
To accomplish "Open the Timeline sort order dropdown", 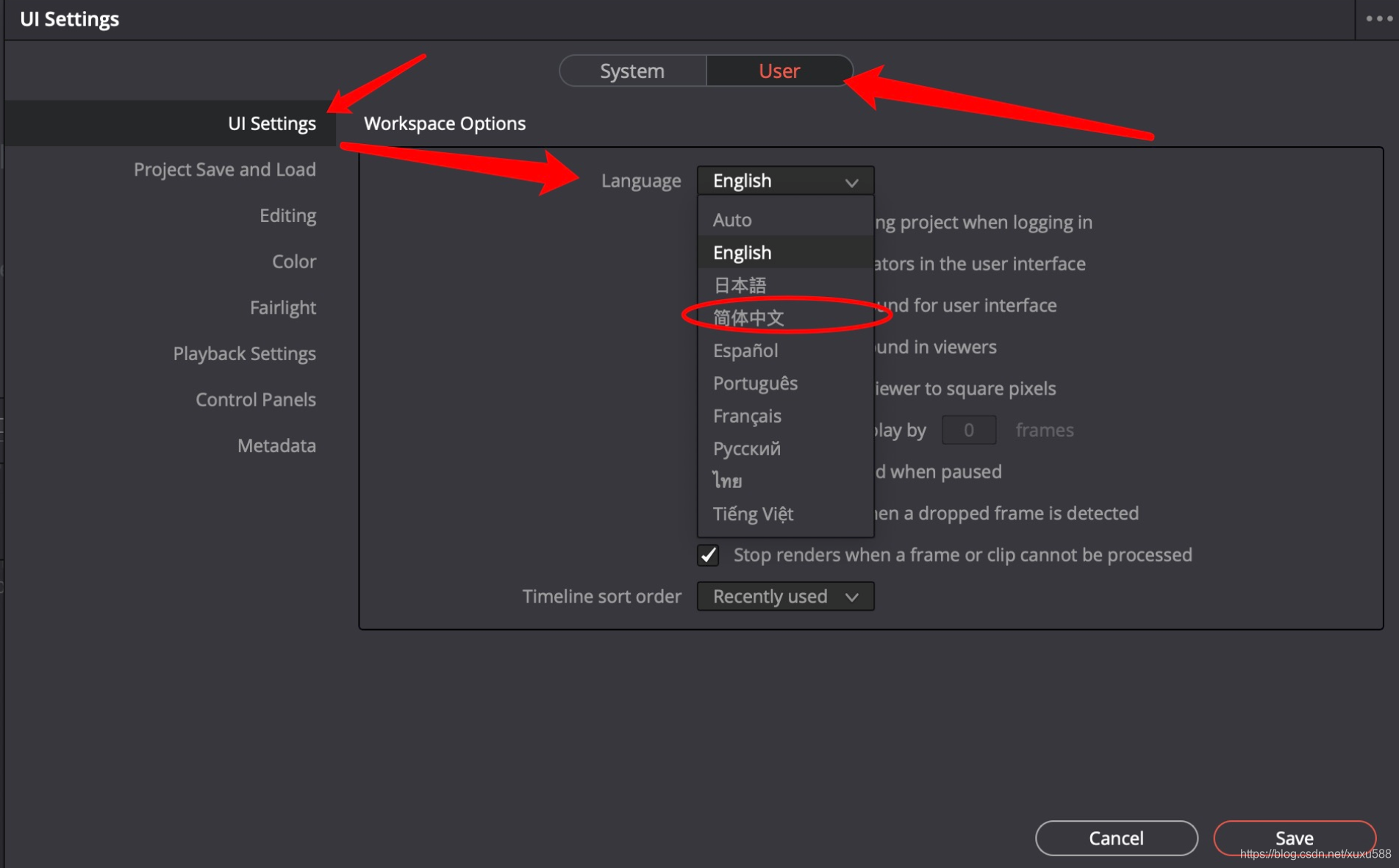I will (785, 596).
